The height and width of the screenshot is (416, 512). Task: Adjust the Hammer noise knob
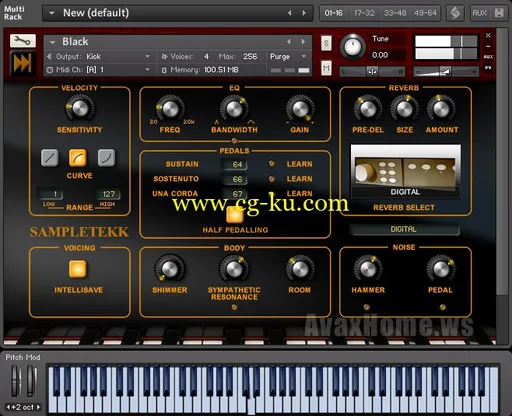click(367, 269)
